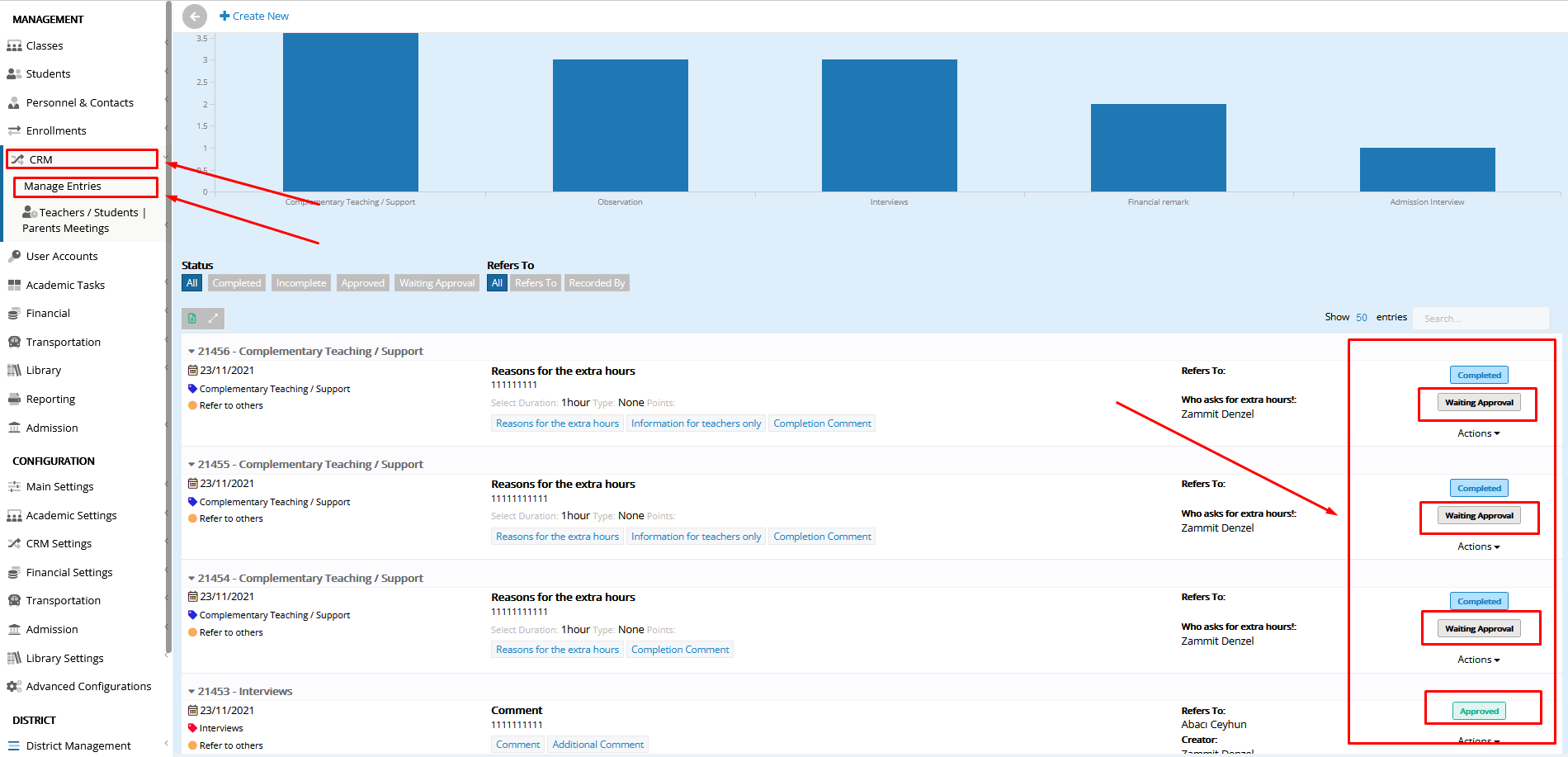Screen dimensions: 1568x757
Task: Click the Academic Settings icon
Action: tap(14, 516)
